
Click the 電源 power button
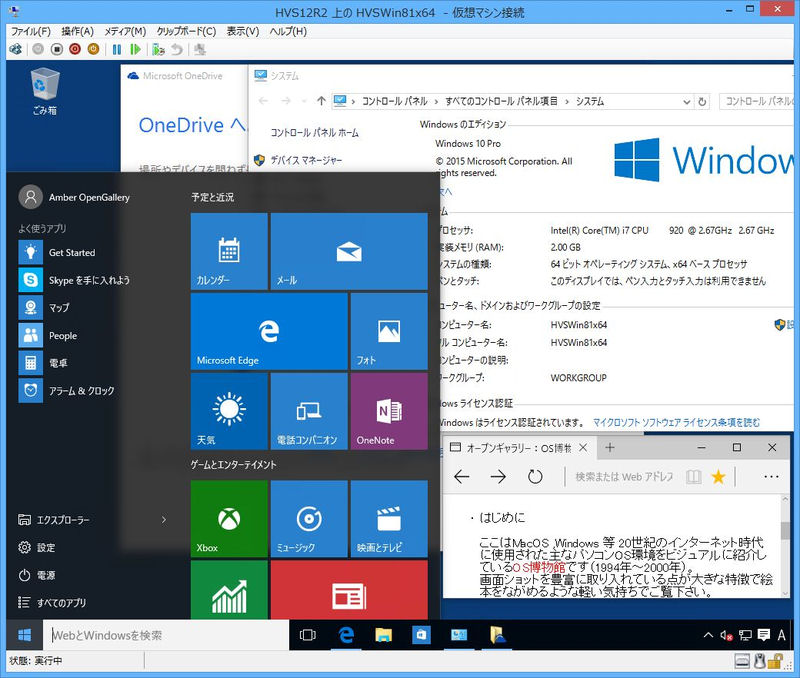(x=37, y=575)
